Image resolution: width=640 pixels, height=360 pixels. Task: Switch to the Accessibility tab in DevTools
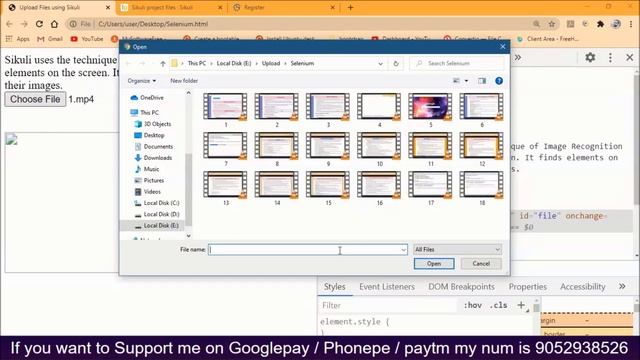coord(582,287)
